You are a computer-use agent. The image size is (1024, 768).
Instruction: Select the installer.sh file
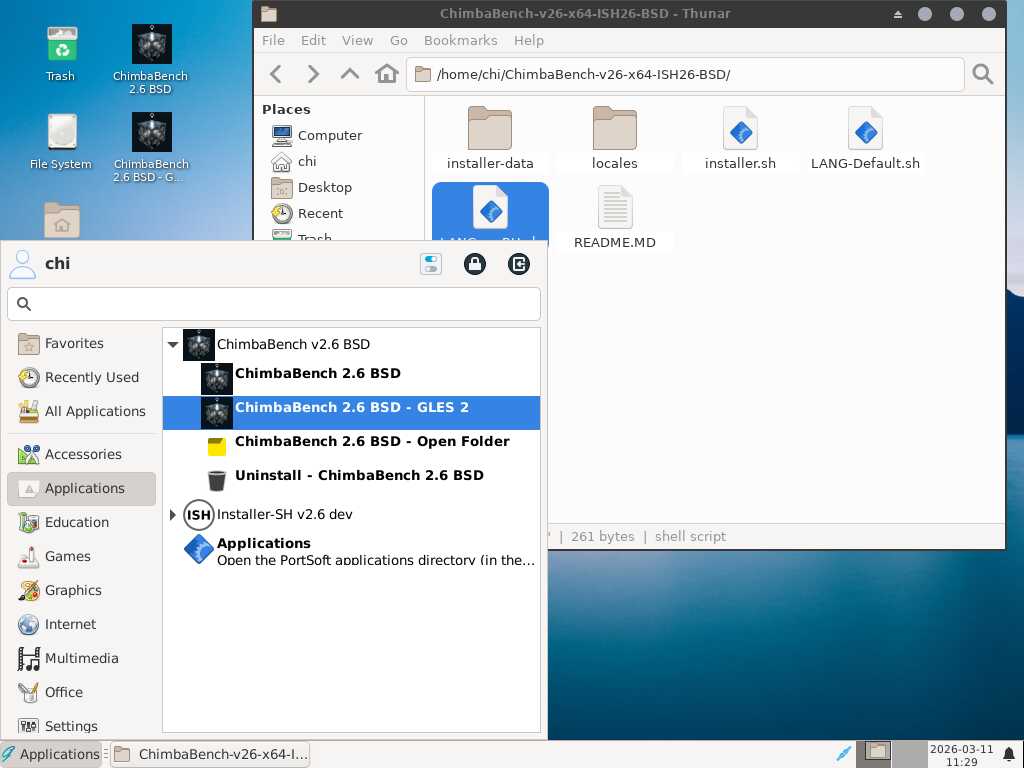pyautogui.click(x=740, y=138)
